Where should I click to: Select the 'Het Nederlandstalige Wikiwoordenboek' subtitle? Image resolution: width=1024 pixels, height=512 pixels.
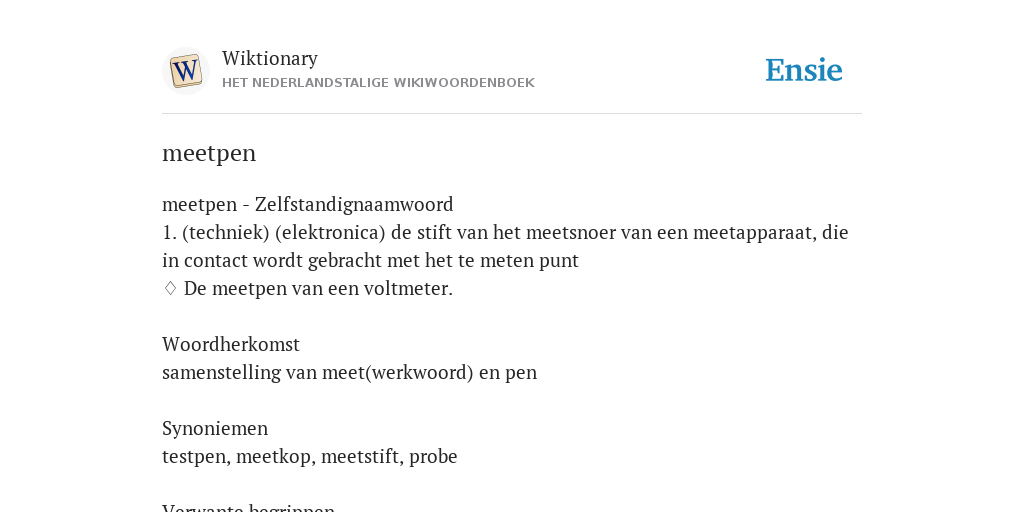pos(378,83)
